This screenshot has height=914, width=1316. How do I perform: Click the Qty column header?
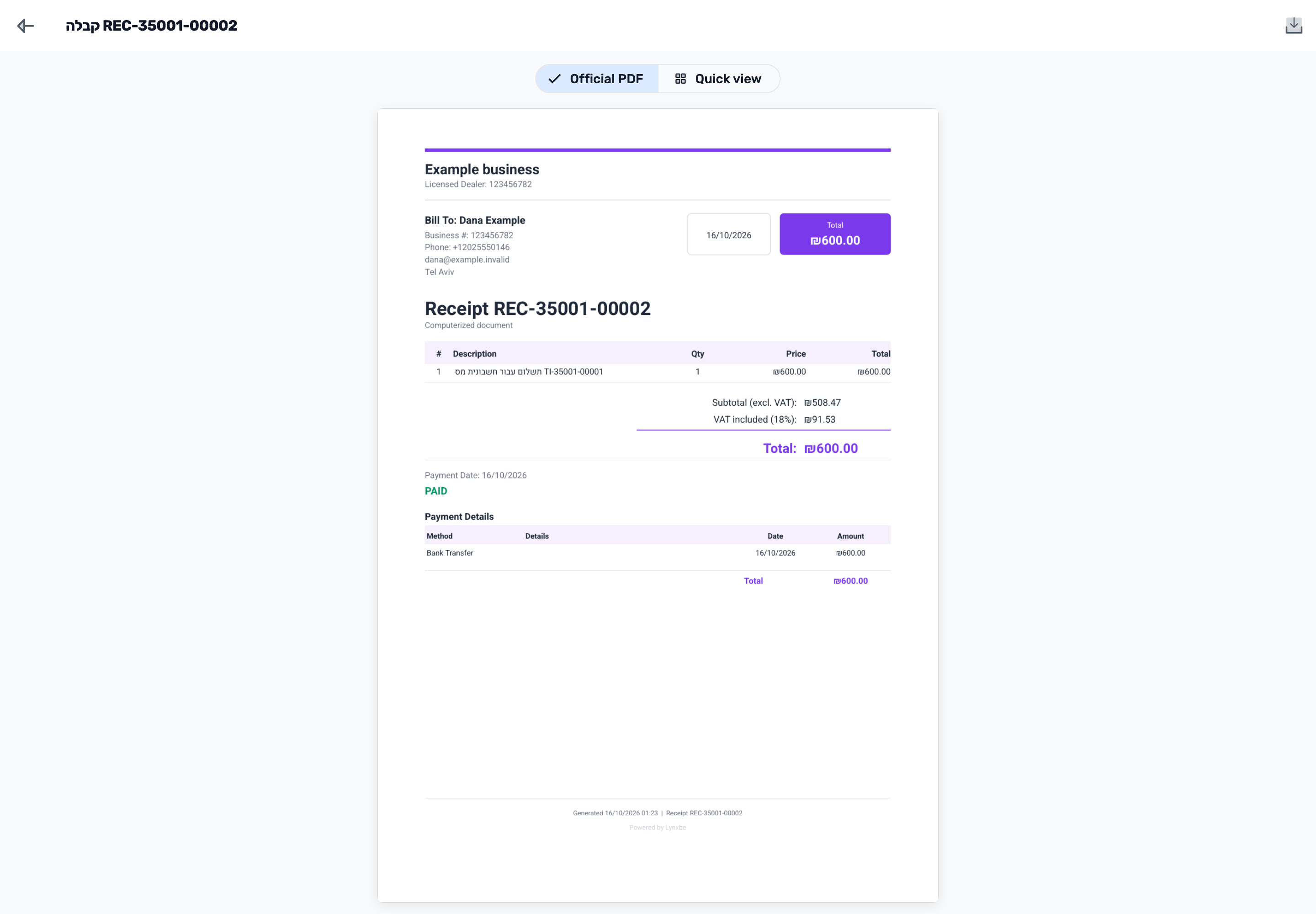pos(697,354)
